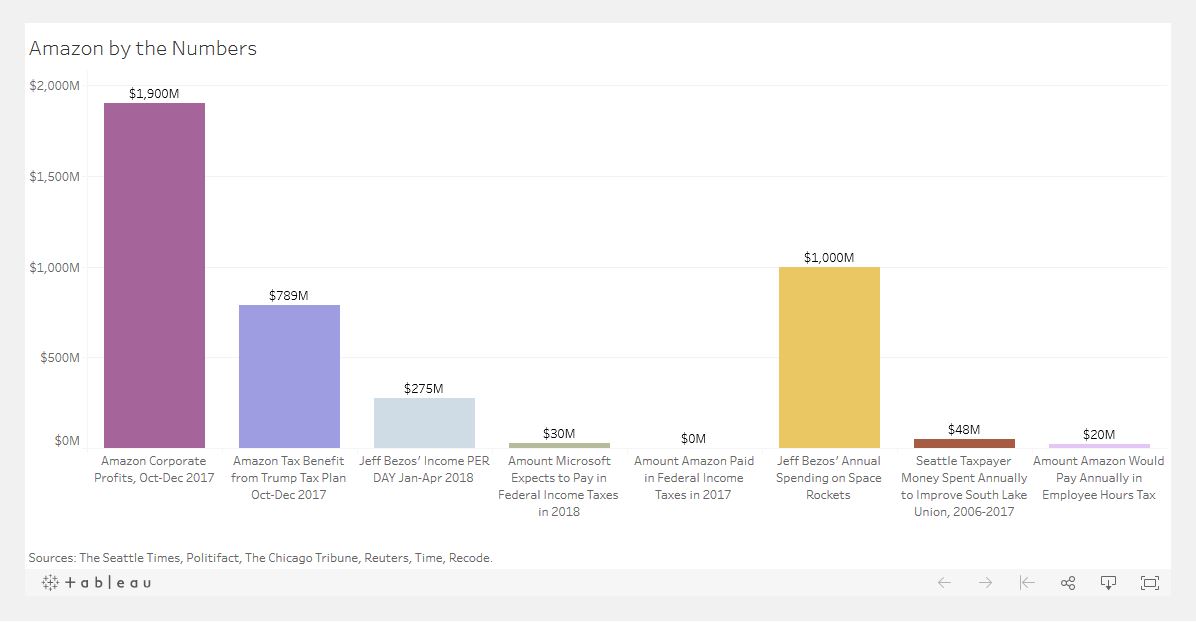Click the revert to start icon

1027,583
